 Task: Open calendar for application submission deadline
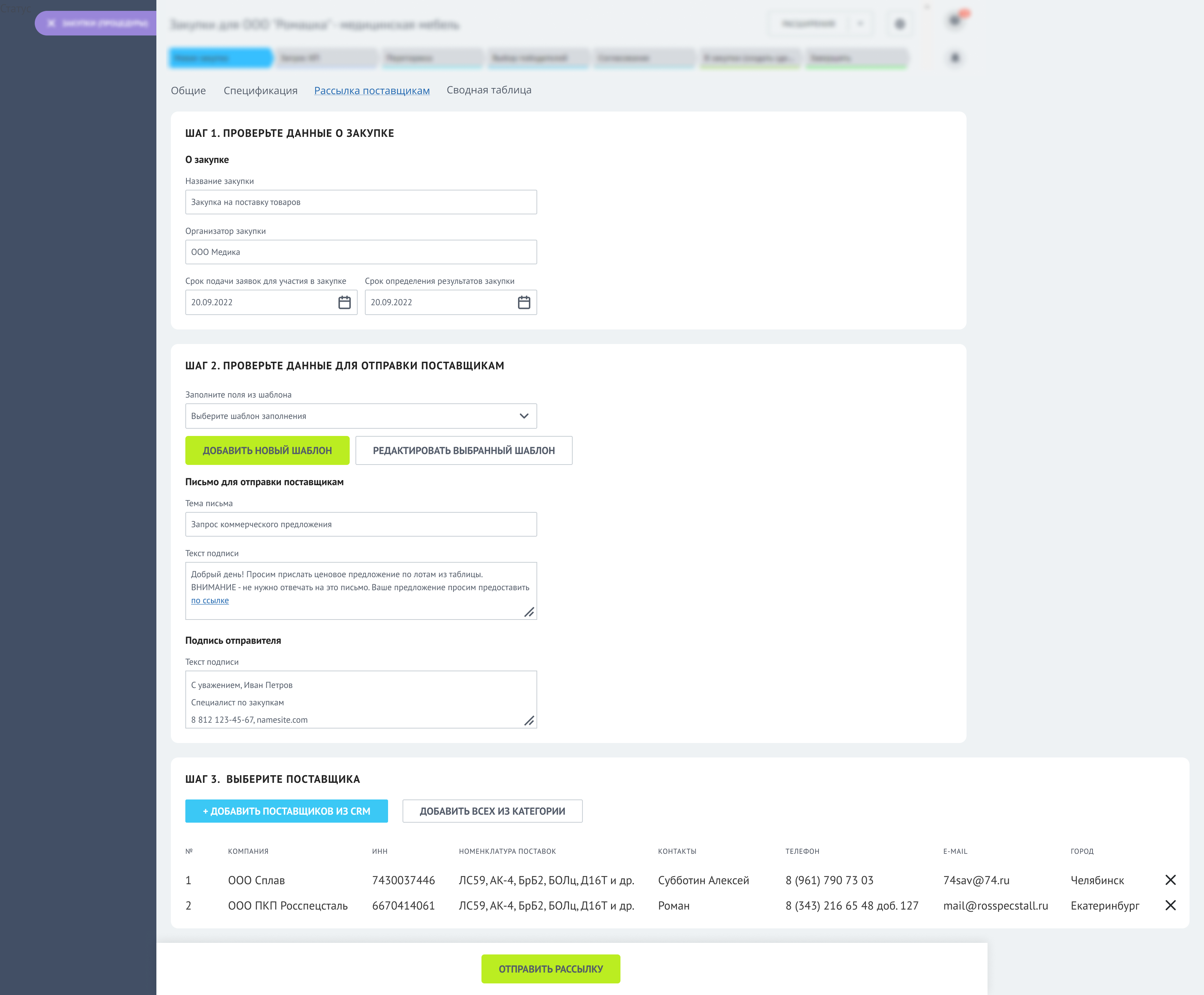344,302
